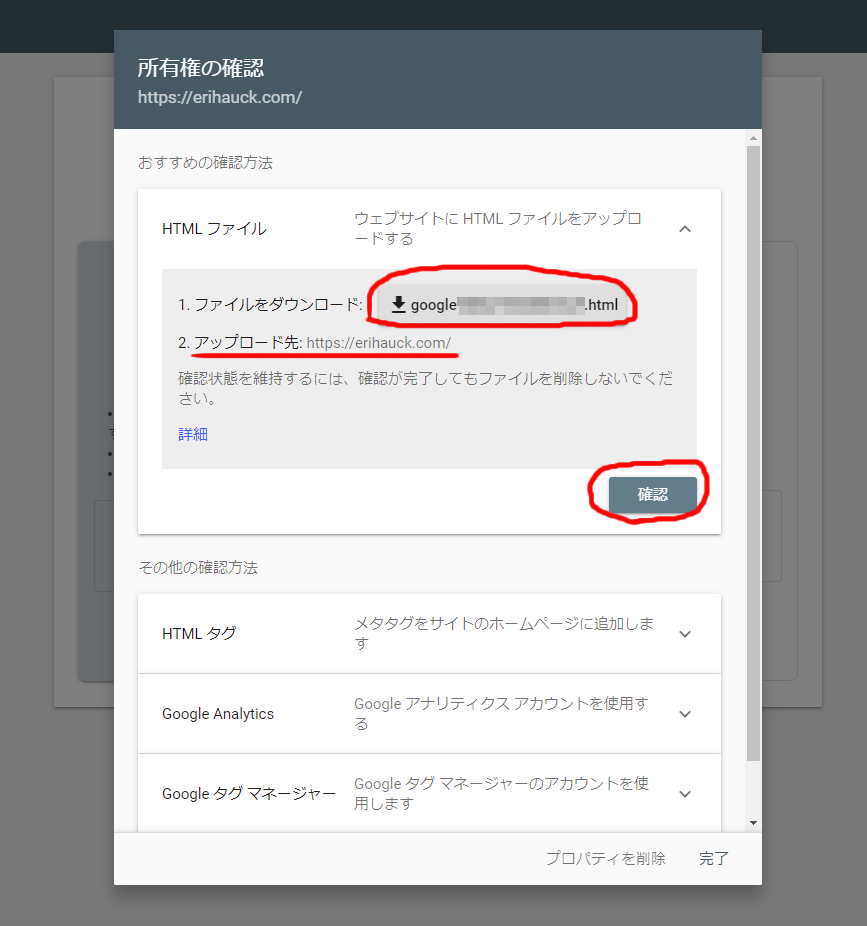Click Google アナリティクス アカウントを使用する description
Screen dimensions: 867x926
click(501, 713)
